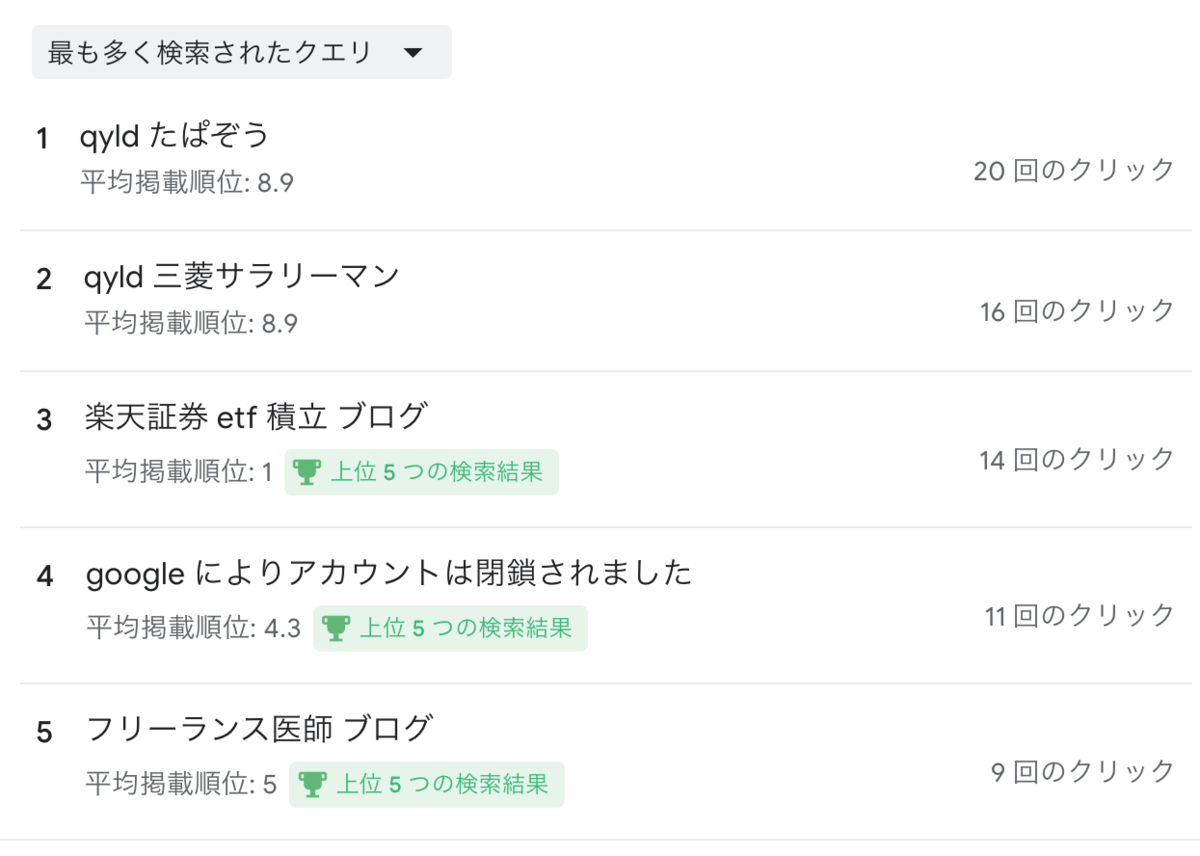Click the trophy icon on the google row
The height and width of the screenshot is (856, 1200).
pyautogui.click(x=336, y=628)
